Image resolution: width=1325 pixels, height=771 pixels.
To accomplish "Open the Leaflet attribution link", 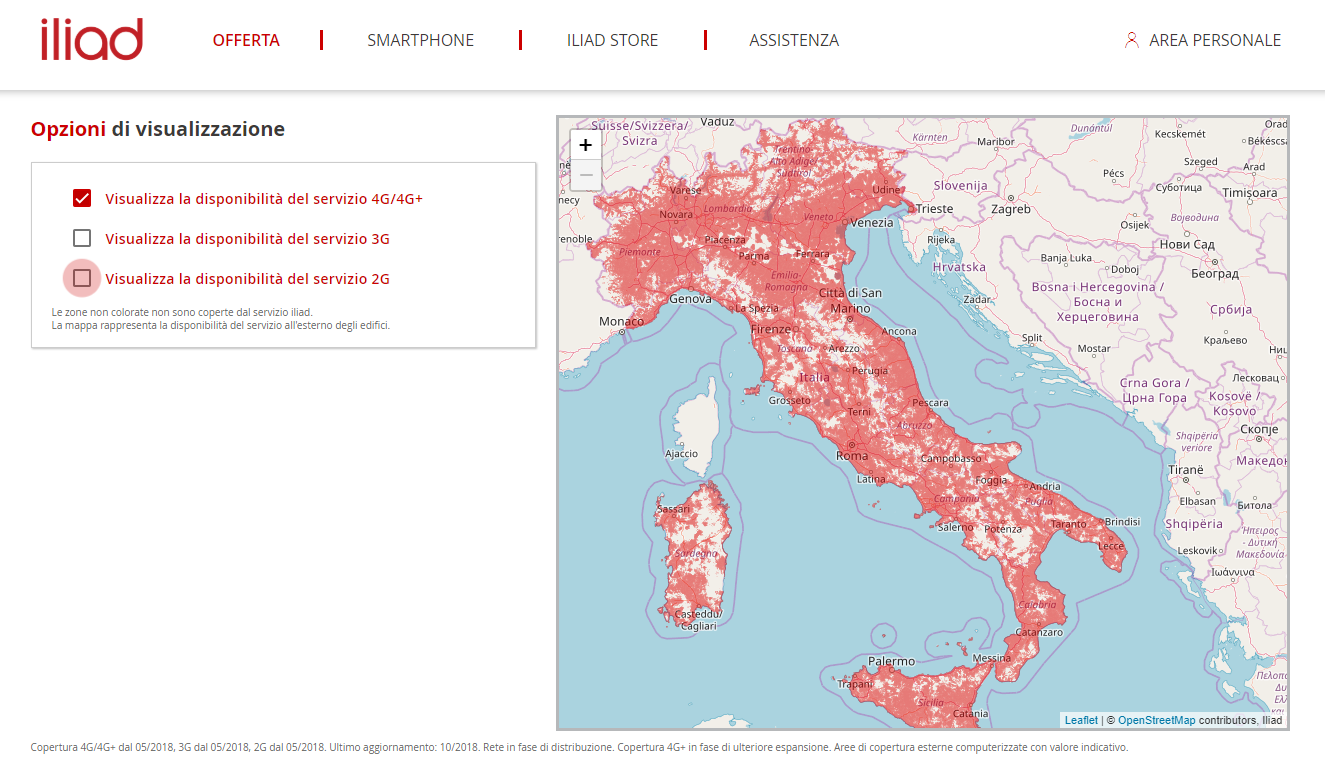I will point(1081,720).
